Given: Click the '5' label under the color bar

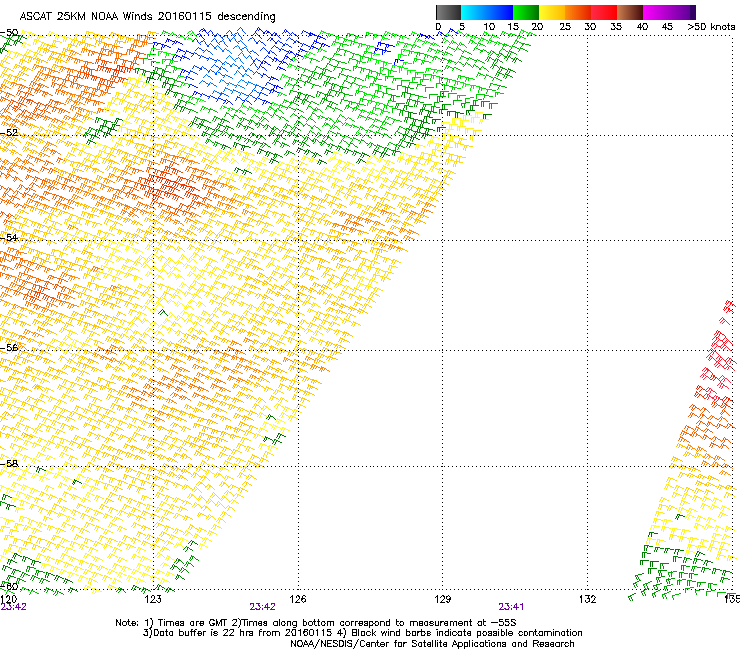Looking at the screenshot, I should (x=462, y=27).
